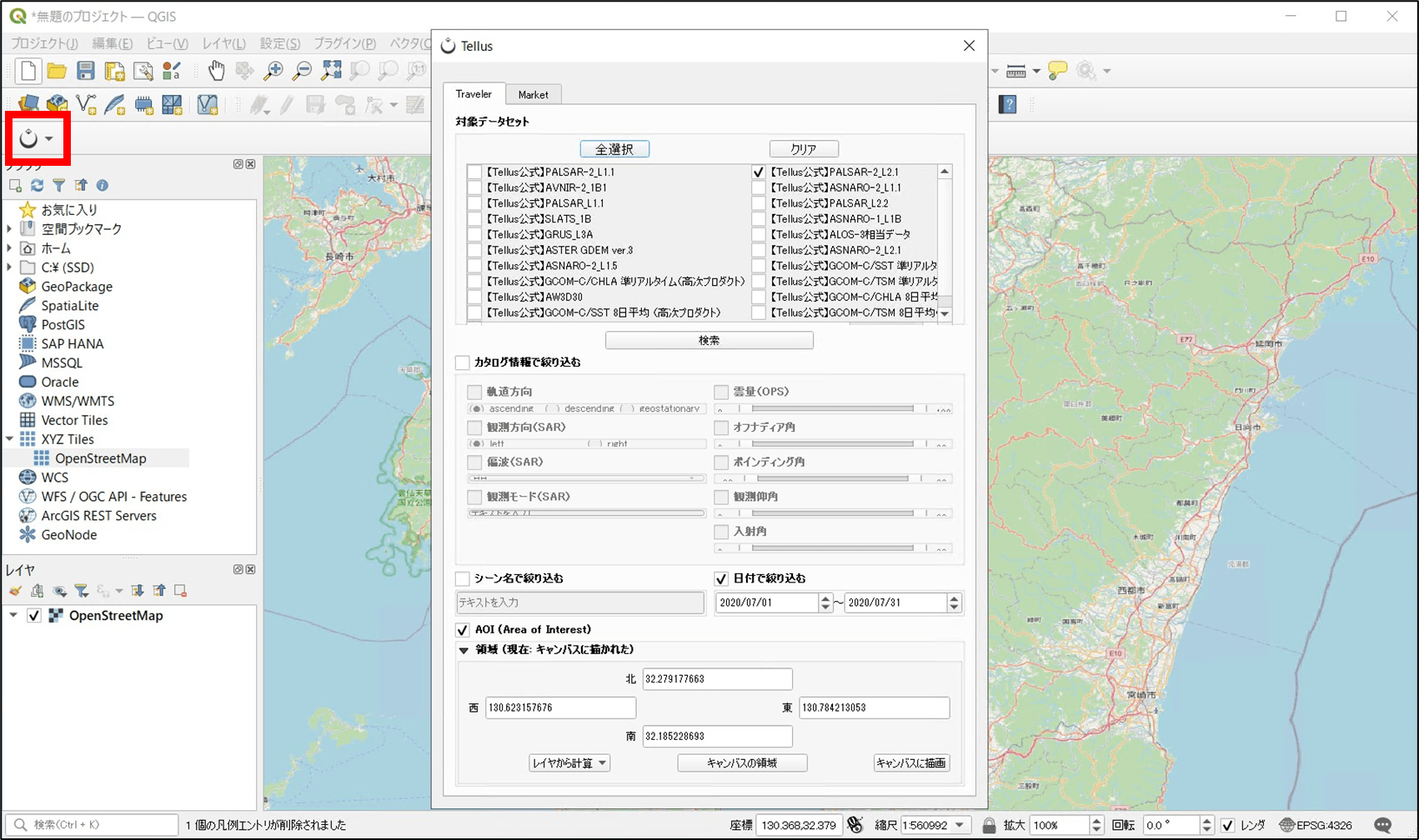Save the project with the floppy icon

[85, 71]
